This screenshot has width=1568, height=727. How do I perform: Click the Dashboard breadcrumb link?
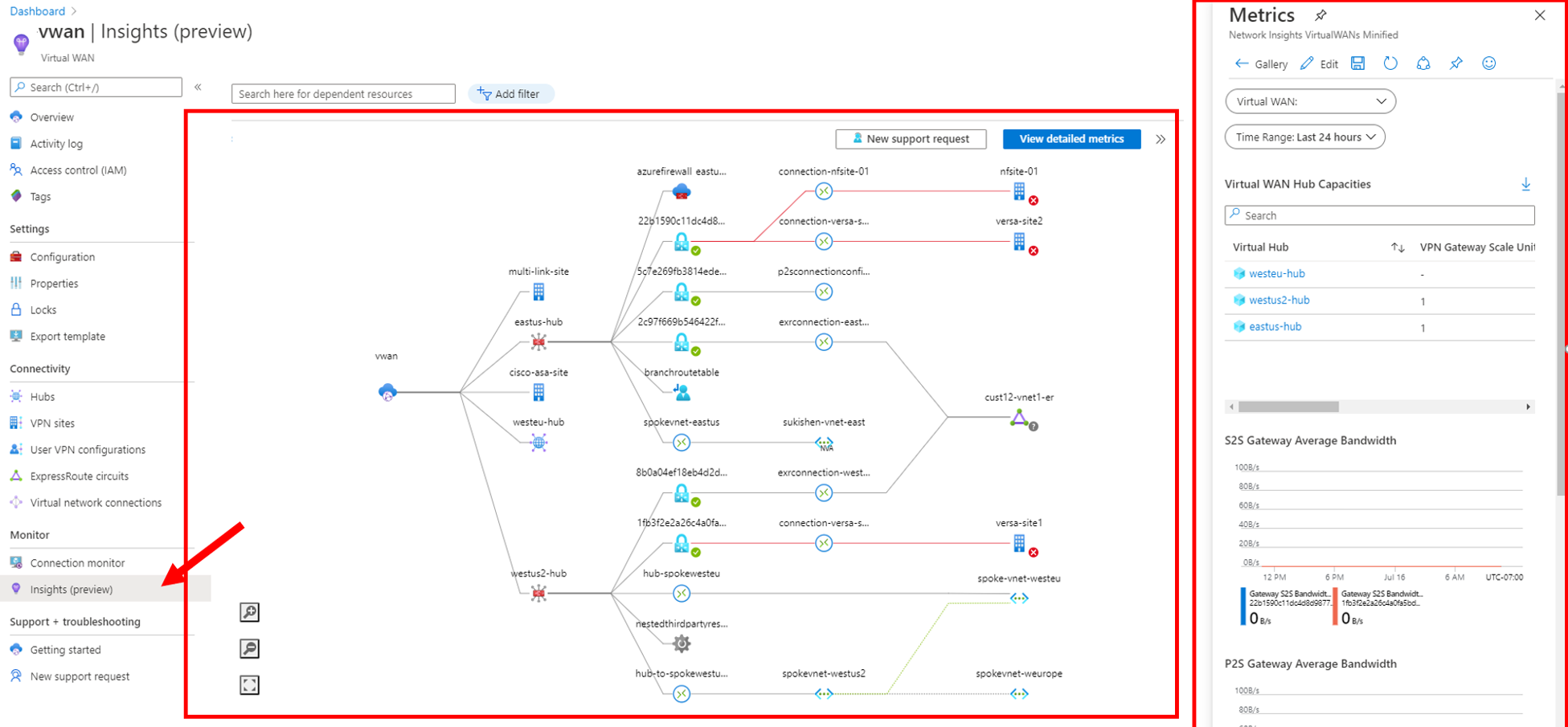point(37,11)
